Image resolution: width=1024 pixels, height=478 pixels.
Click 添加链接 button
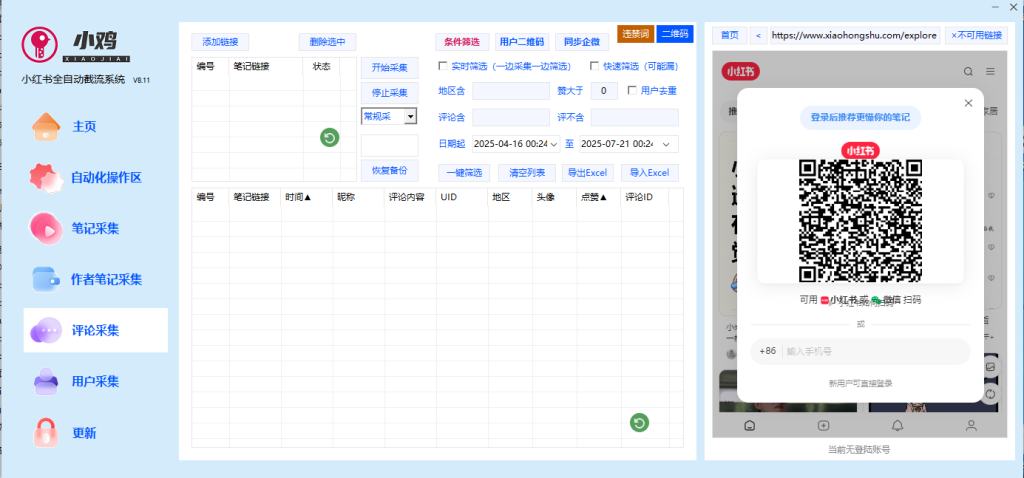click(x=220, y=42)
